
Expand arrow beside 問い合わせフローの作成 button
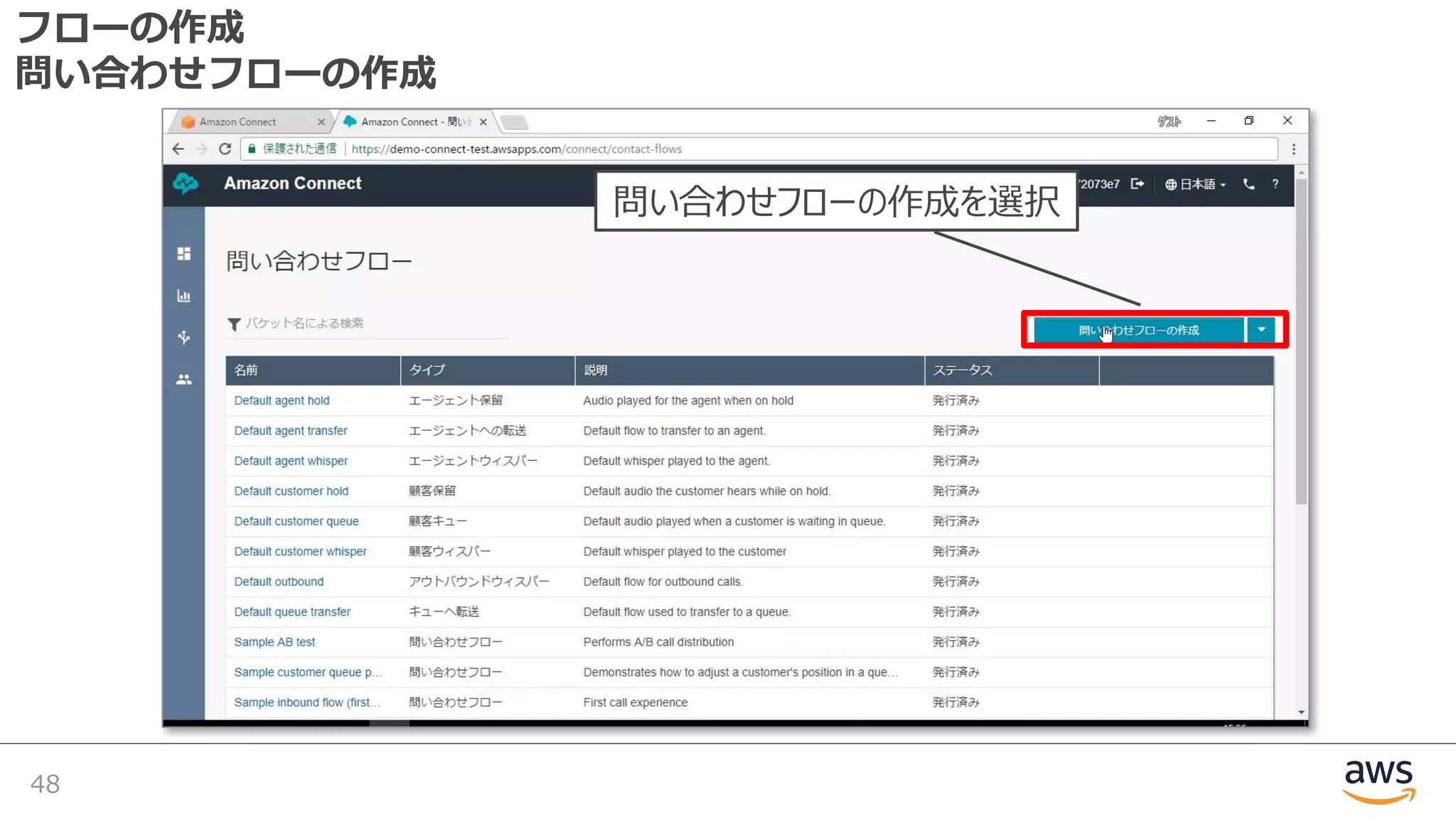1261,330
